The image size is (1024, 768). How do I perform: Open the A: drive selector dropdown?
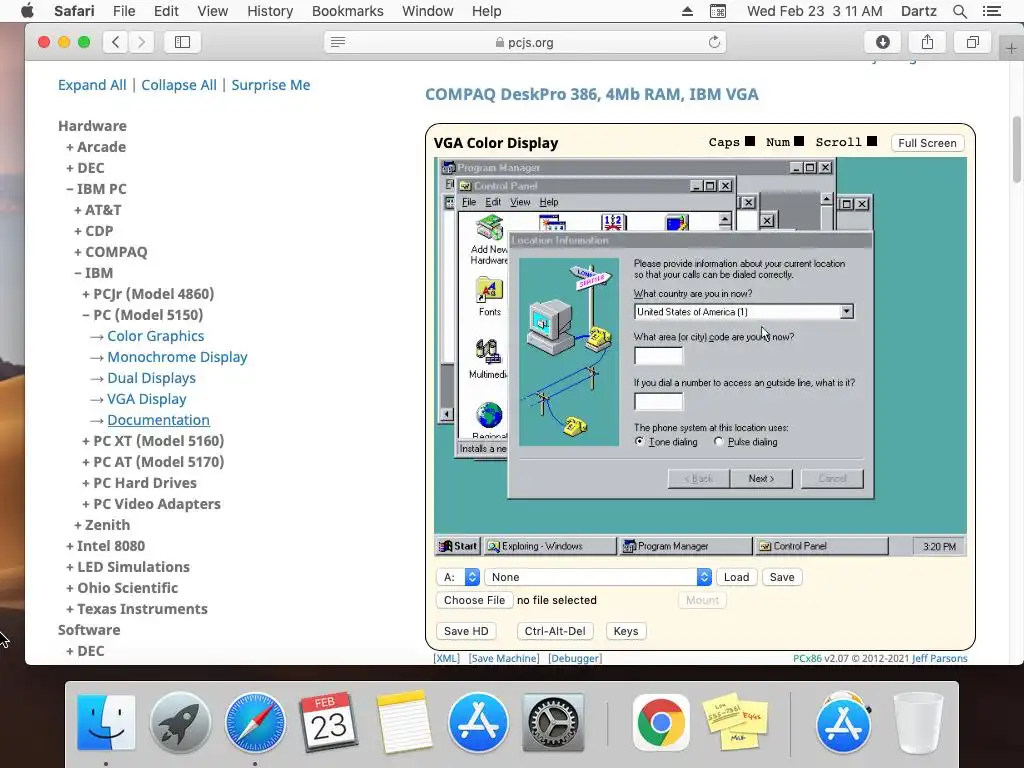(x=458, y=577)
